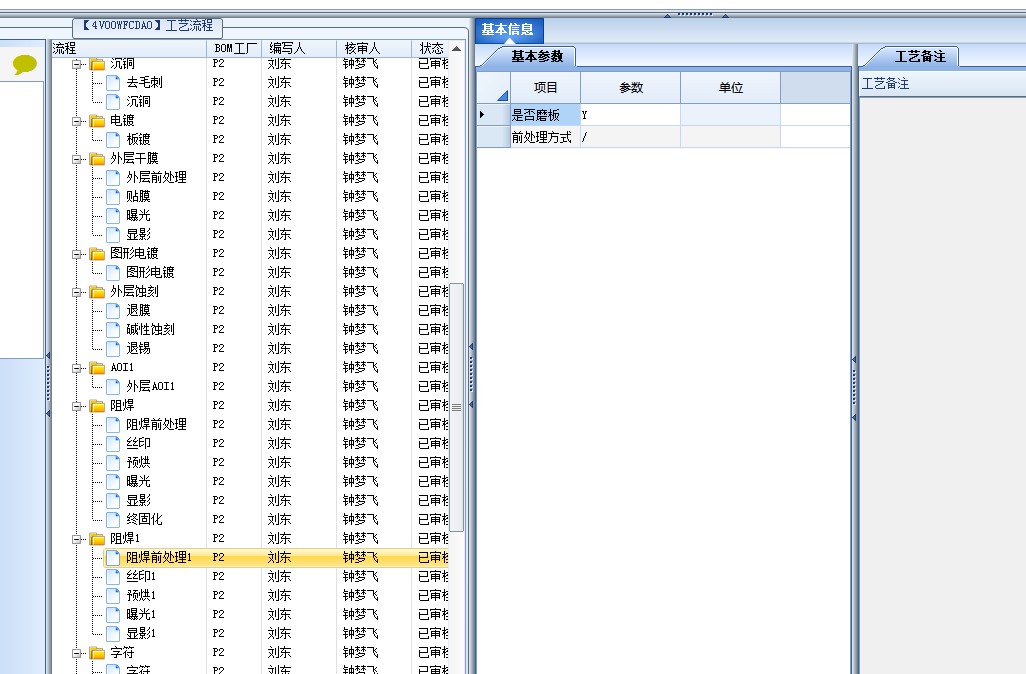Screen dimensions: 1026x674
Task: Sort by the 编写人 column header
Action: tap(300, 48)
